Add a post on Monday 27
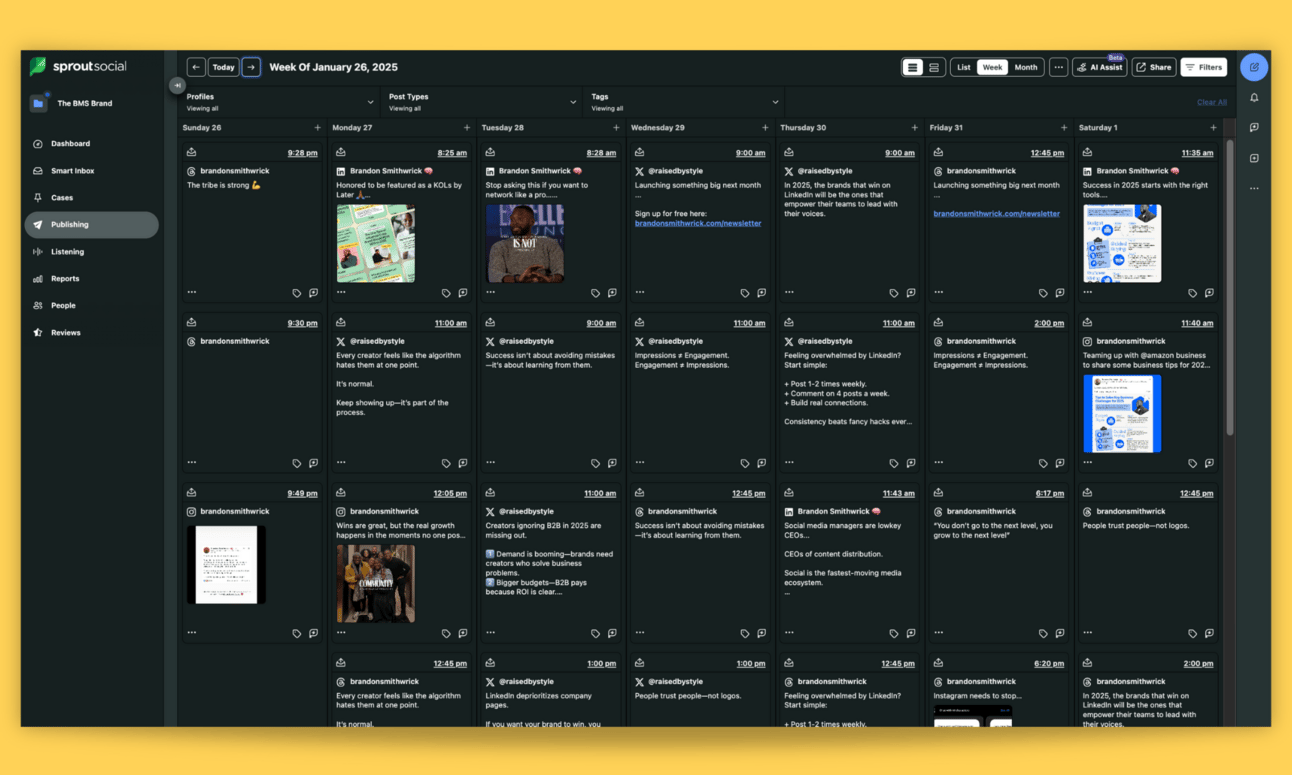The image size is (1292, 775). (x=467, y=128)
